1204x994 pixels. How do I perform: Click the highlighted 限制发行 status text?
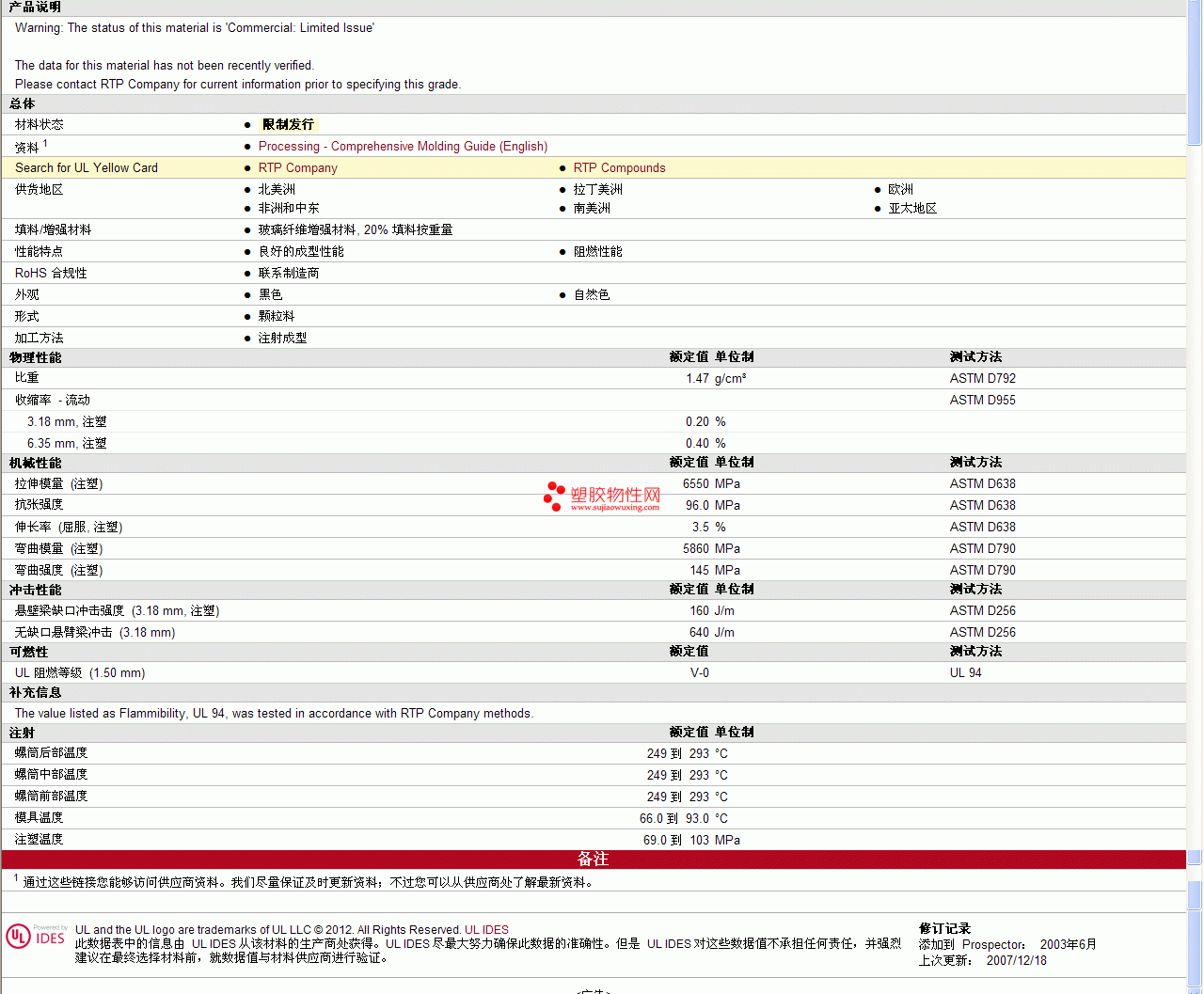[288, 125]
